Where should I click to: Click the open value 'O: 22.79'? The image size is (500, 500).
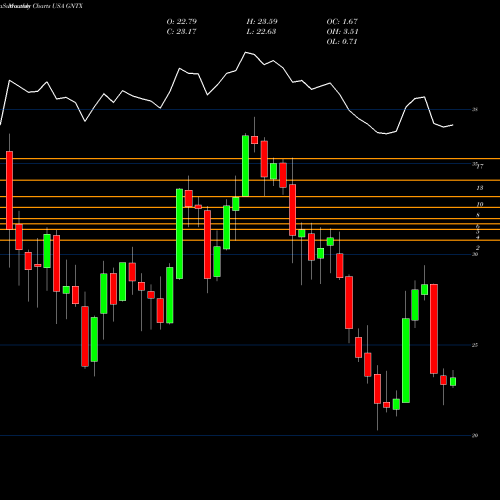[182, 22]
